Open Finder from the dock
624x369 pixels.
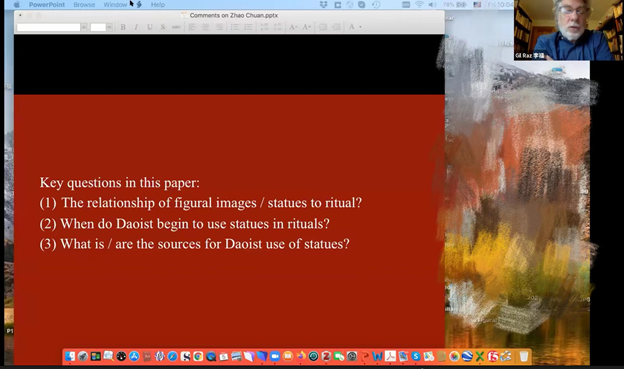[x=70, y=356]
